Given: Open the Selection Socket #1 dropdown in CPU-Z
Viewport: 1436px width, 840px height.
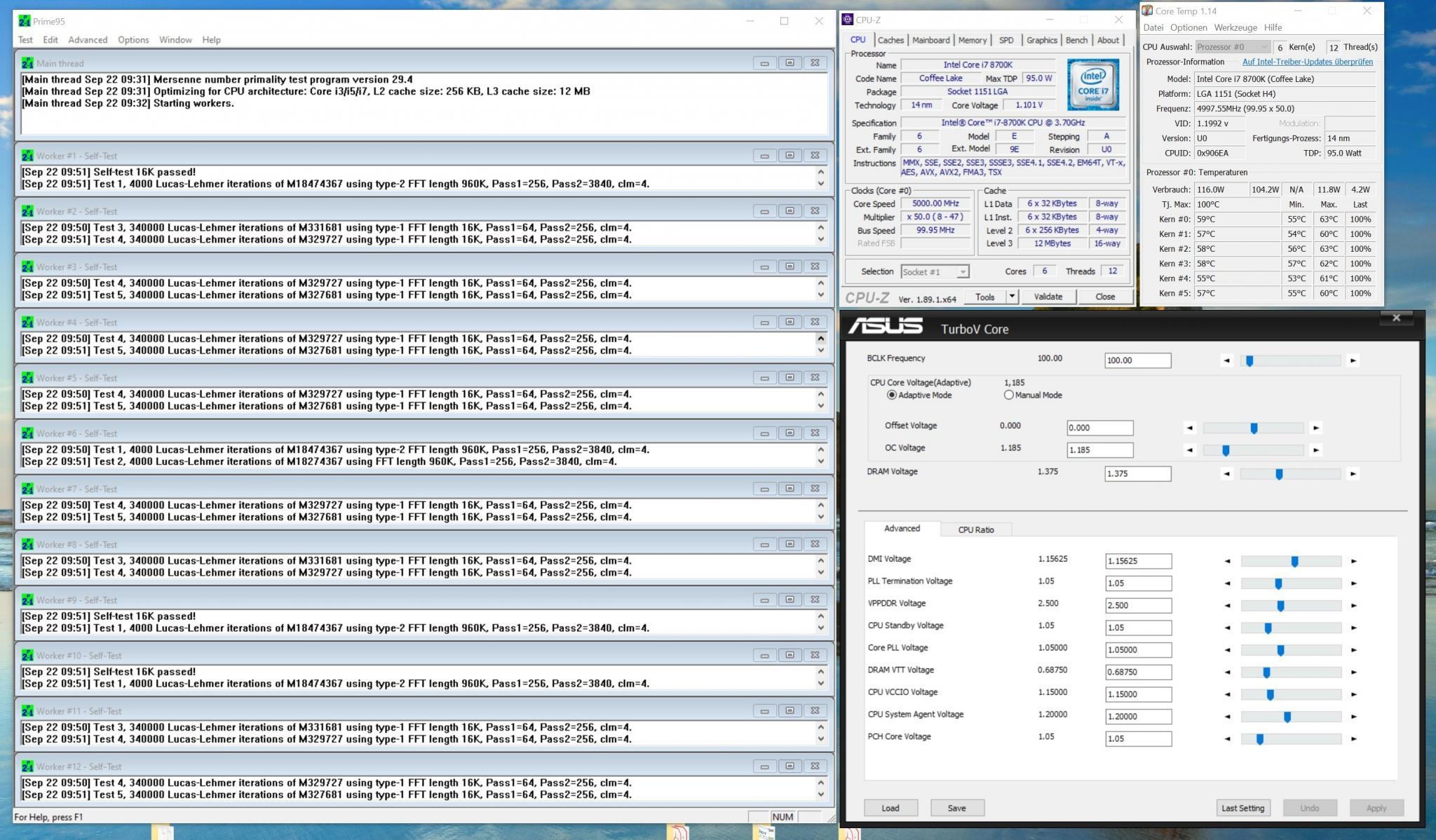Looking at the screenshot, I should point(963,272).
